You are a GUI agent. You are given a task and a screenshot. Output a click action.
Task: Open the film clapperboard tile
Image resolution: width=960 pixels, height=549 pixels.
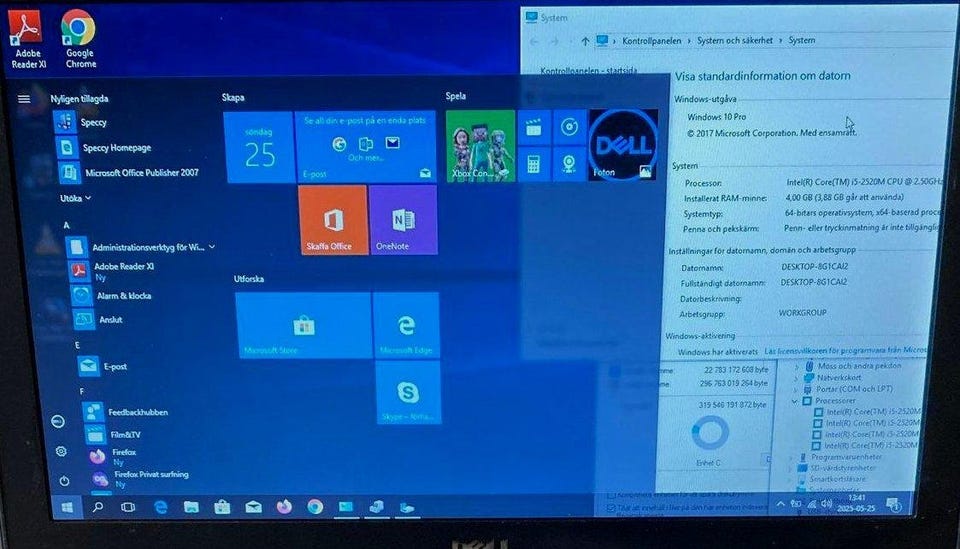534,127
